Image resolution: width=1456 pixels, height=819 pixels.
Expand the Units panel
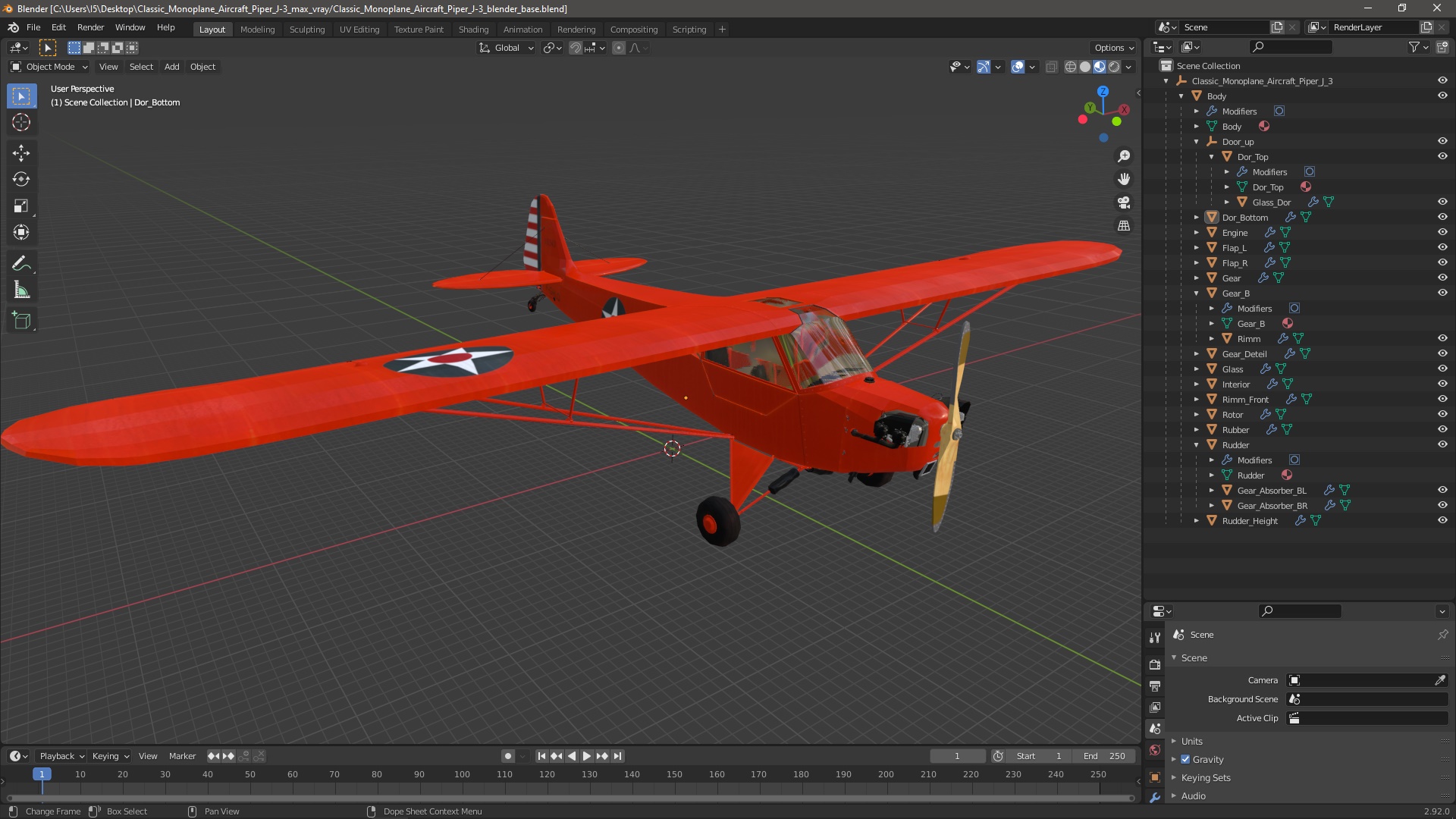pos(1191,741)
